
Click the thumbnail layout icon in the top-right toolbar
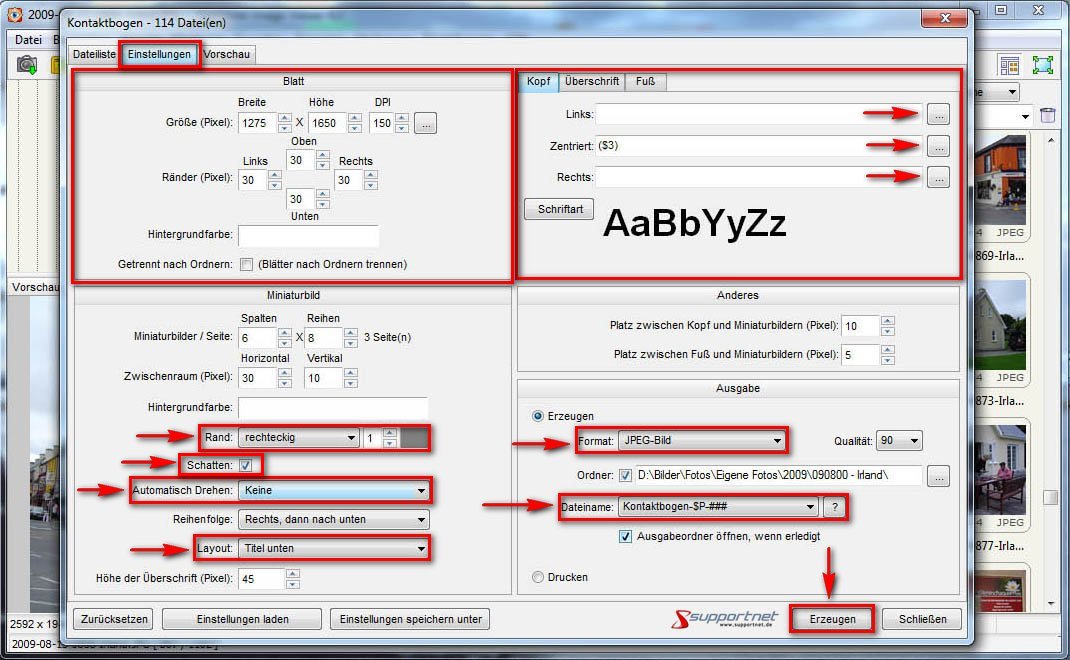coord(1010,65)
